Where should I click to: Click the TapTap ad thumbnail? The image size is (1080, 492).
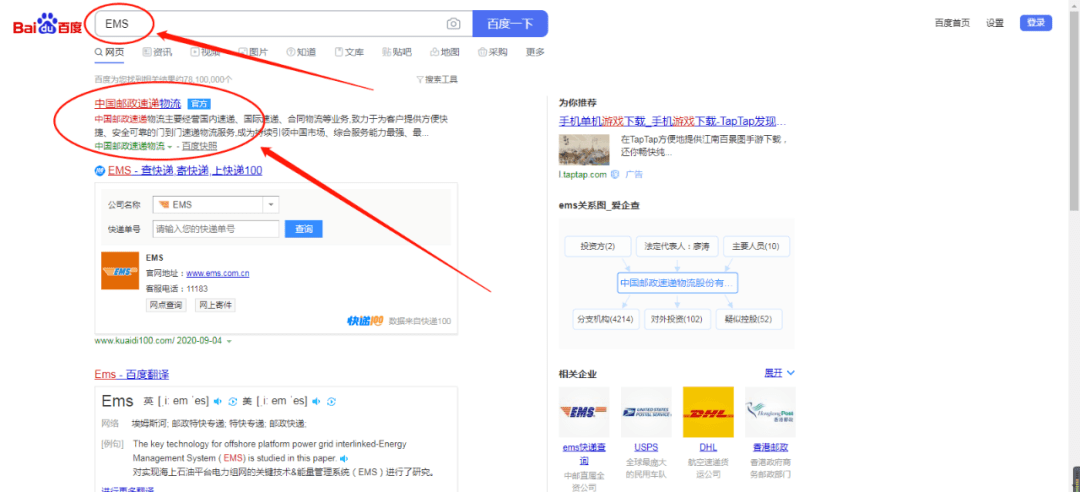pos(584,150)
